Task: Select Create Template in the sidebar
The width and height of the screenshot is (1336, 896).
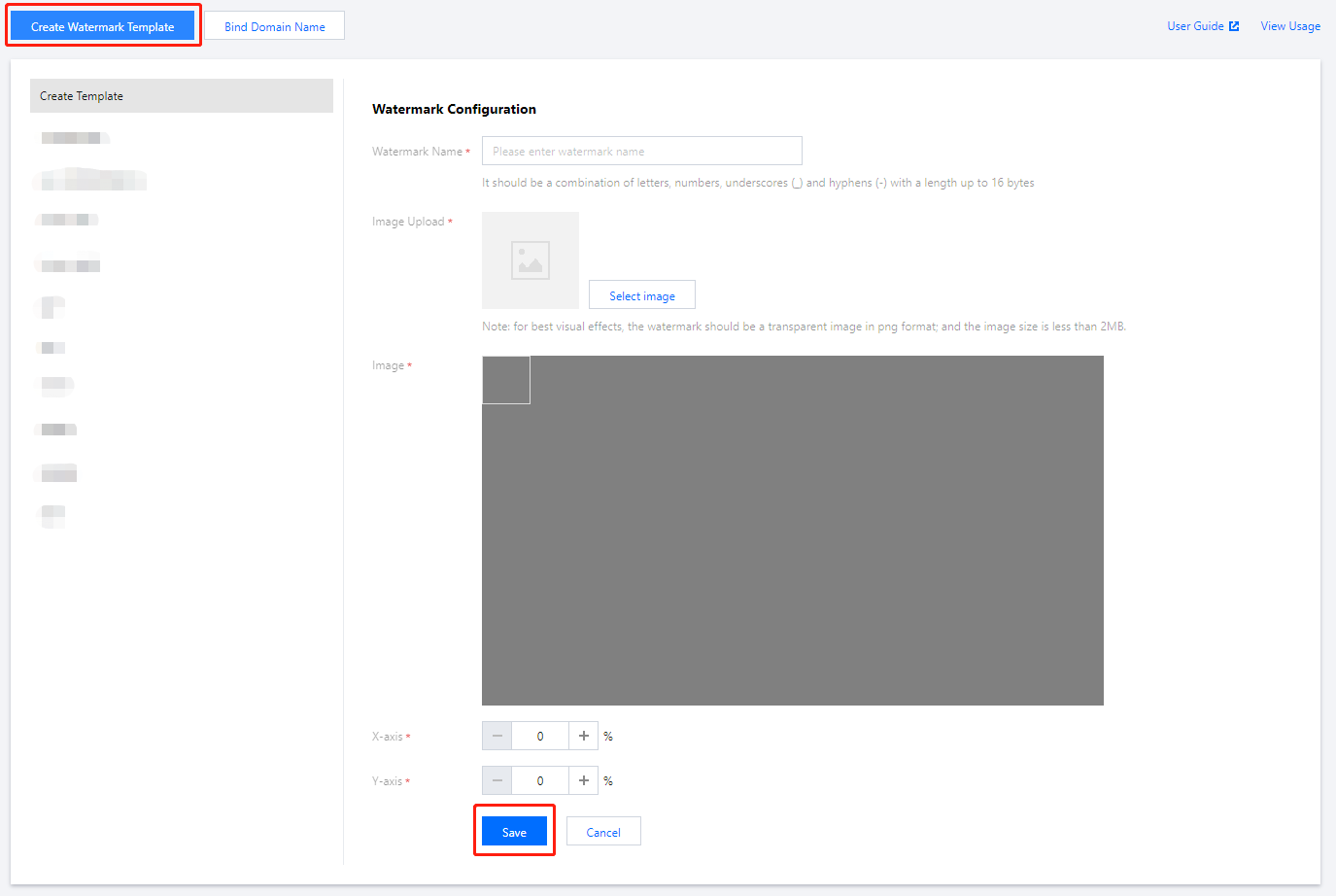Action: pos(182,96)
